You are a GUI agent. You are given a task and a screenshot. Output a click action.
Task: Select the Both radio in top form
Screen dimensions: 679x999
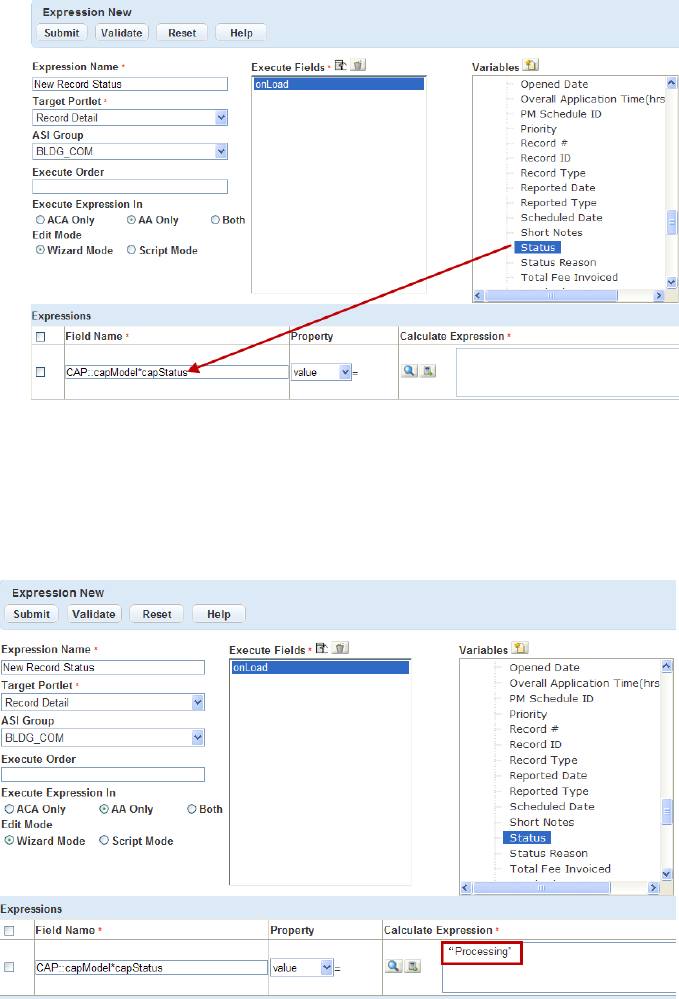click(215, 220)
